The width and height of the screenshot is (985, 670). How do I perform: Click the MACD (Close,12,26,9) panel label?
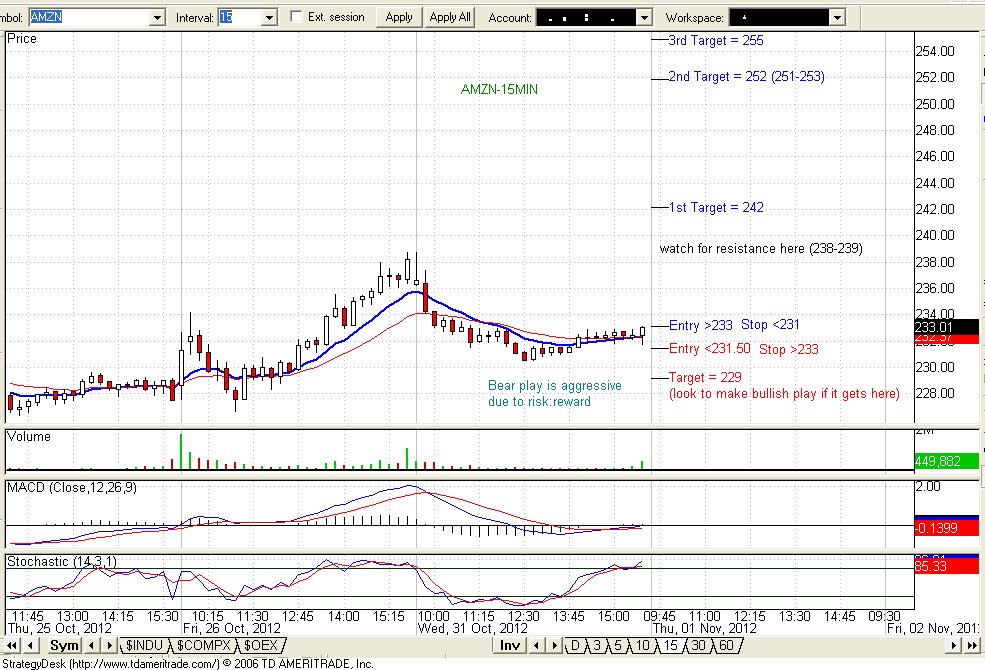[x=72, y=487]
